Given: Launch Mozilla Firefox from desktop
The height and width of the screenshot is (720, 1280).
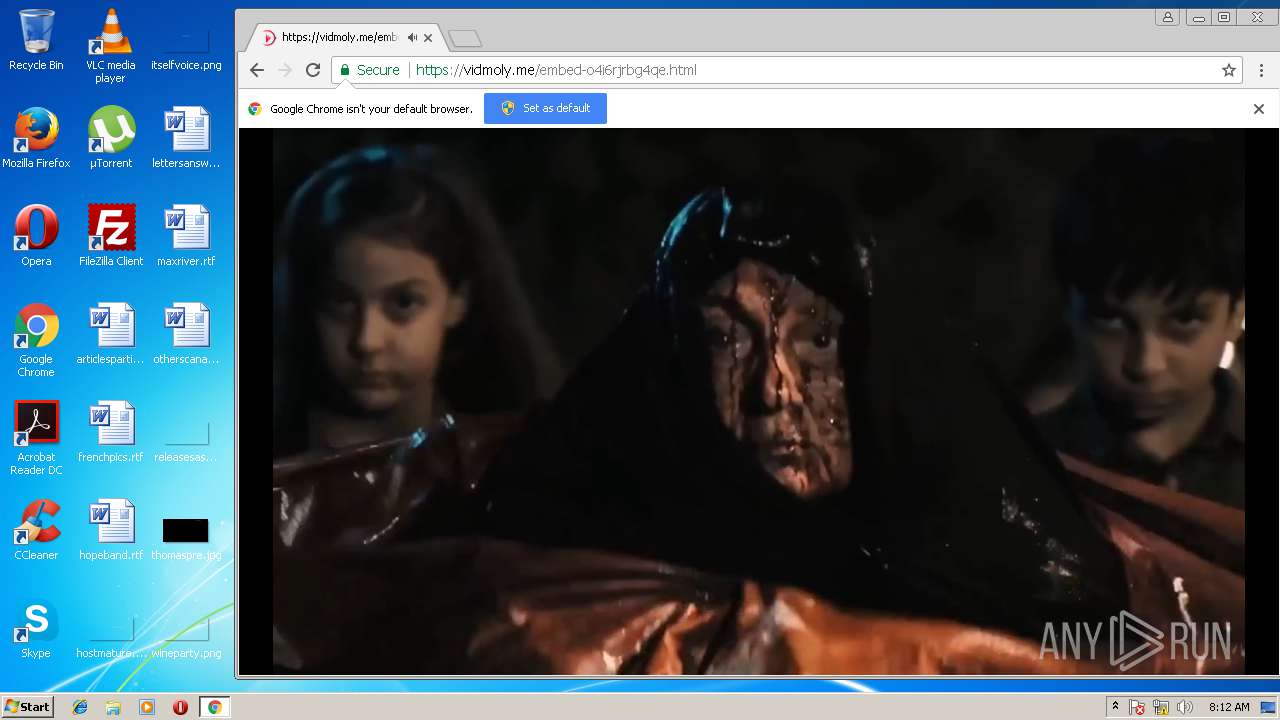Looking at the screenshot, I should (x=36, y=138).
